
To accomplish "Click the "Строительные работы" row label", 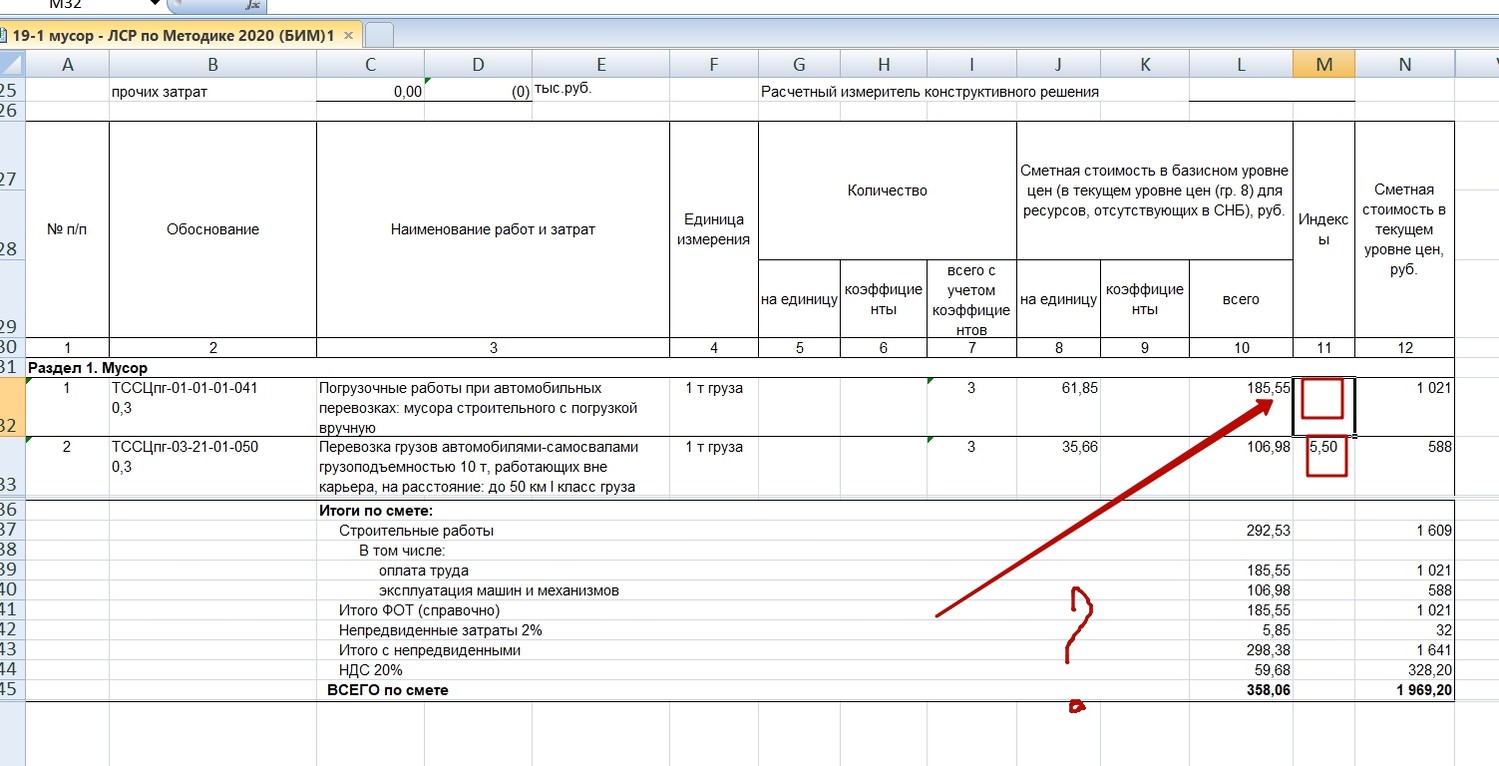I will coord(416,531).
